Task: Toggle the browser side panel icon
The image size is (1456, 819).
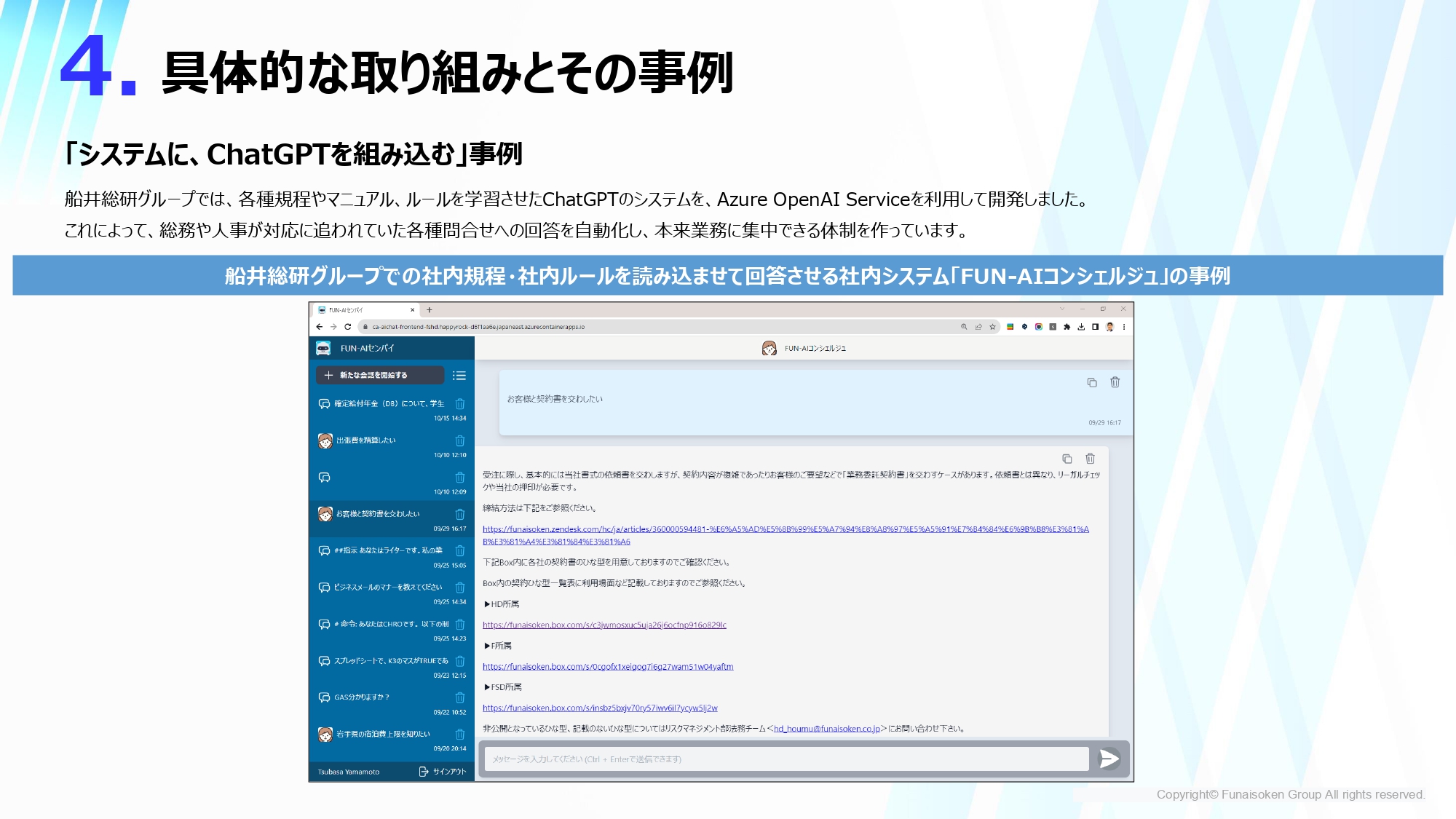Action: [x=1095, y=327]
